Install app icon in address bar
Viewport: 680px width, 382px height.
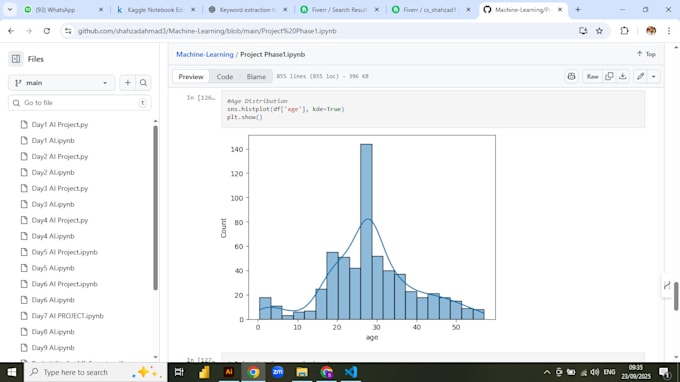(583, 31)
